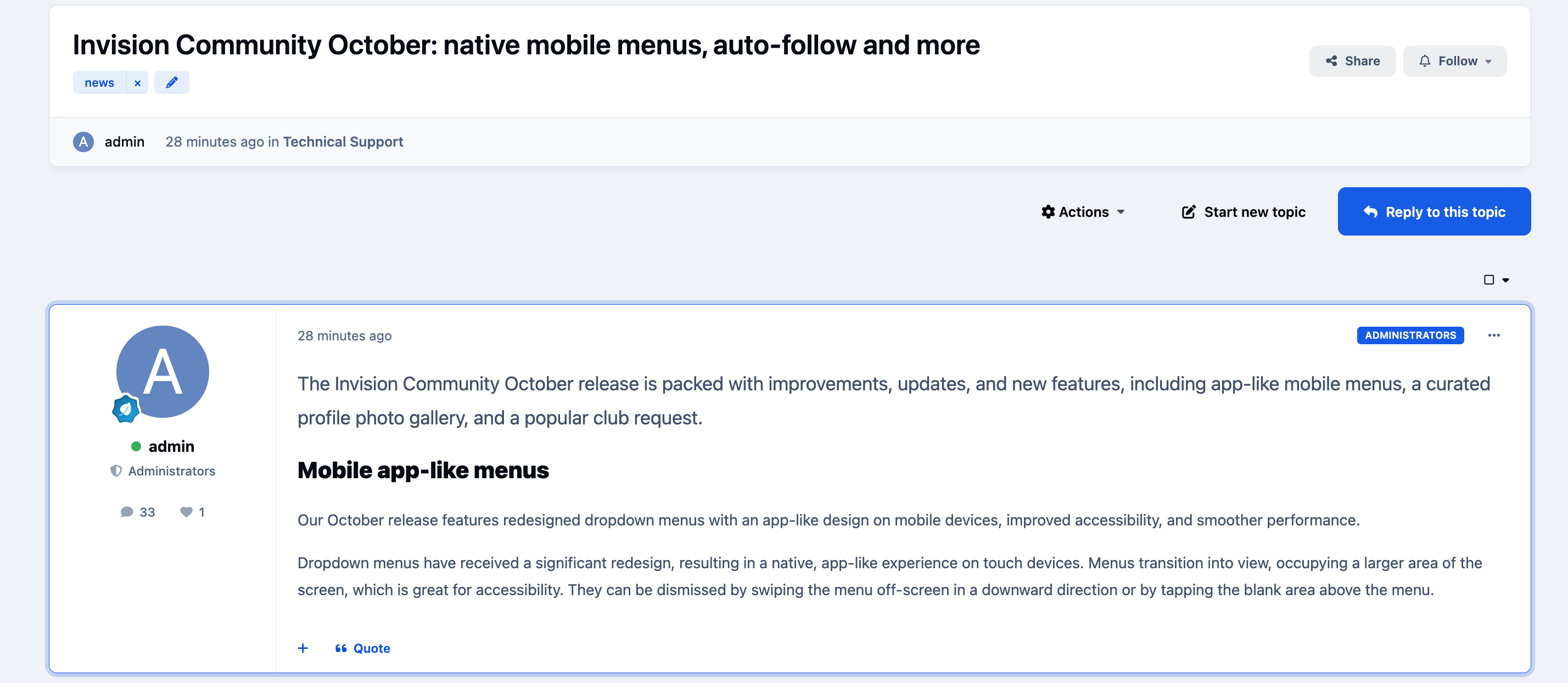Open the Follow dropdown
The image size is (1568, 683).
(x=1455, y=61)
